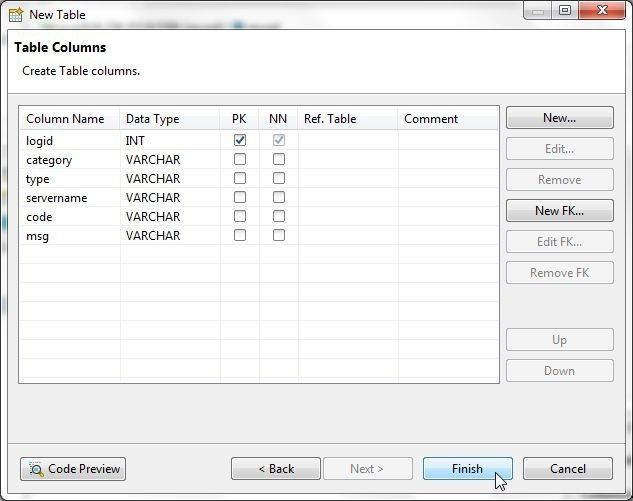The width and height of the screenshot is (633, 501).
Task: Click the Comment column header
Action: coord(448,119)
